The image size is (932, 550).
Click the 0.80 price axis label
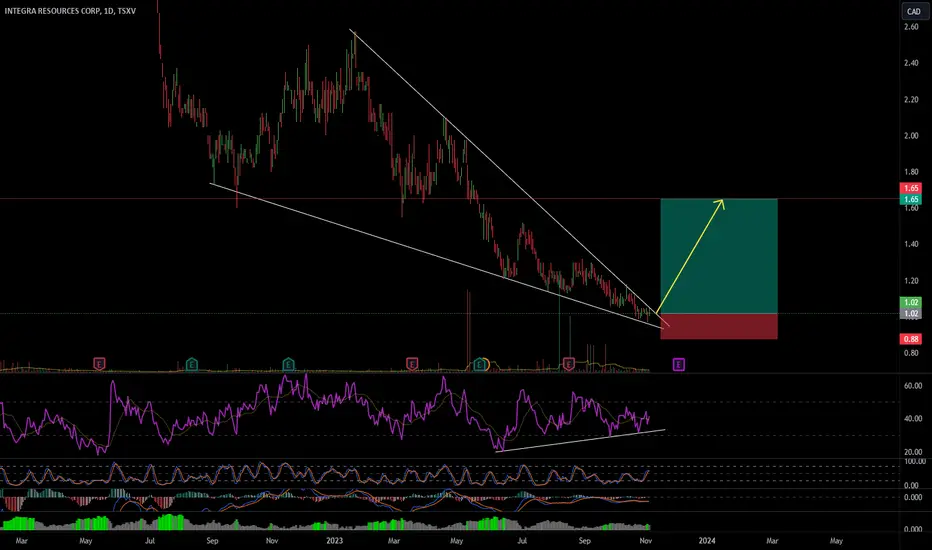point(911,353)
